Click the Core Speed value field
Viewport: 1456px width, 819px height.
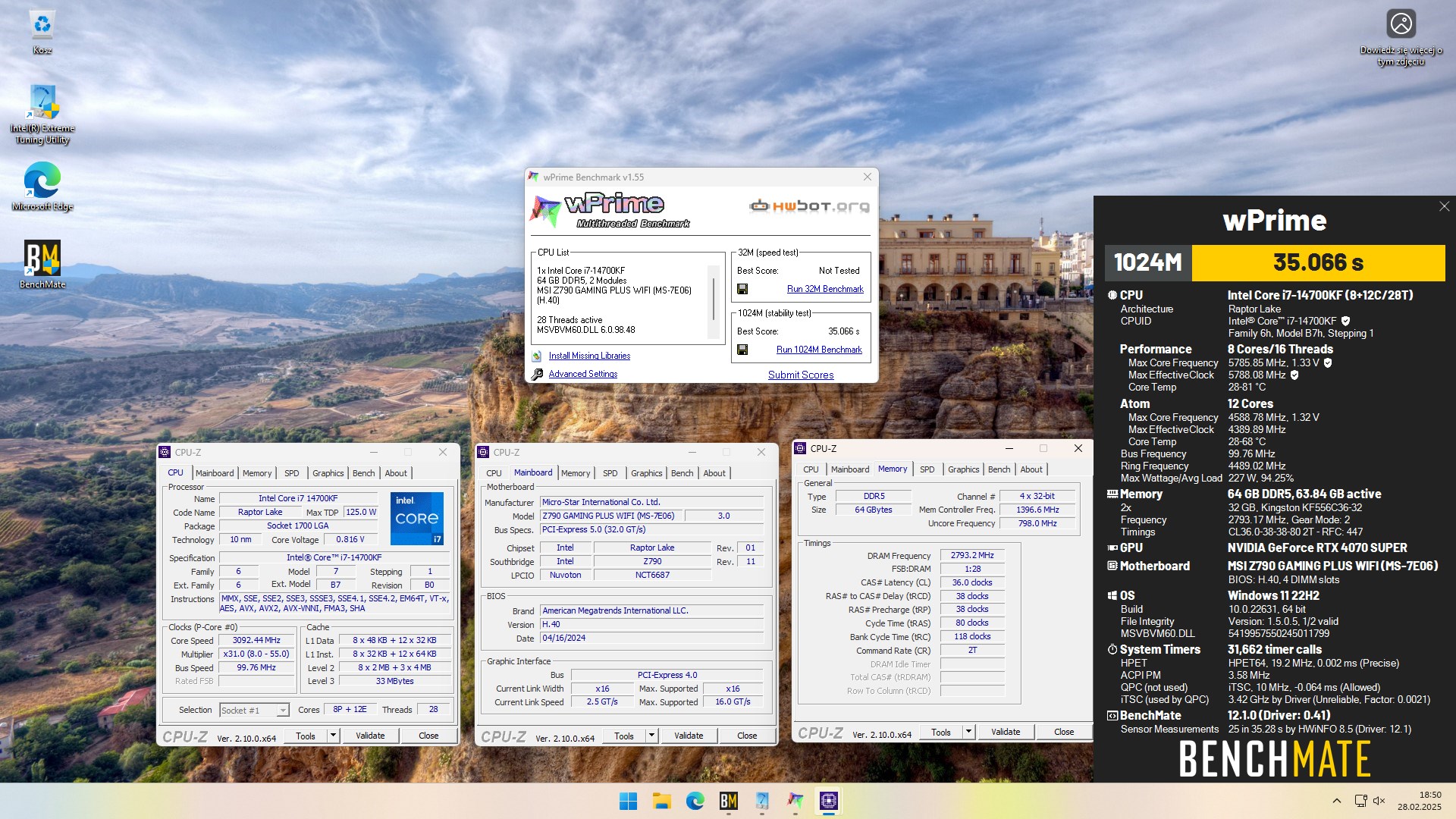(256, 640)
